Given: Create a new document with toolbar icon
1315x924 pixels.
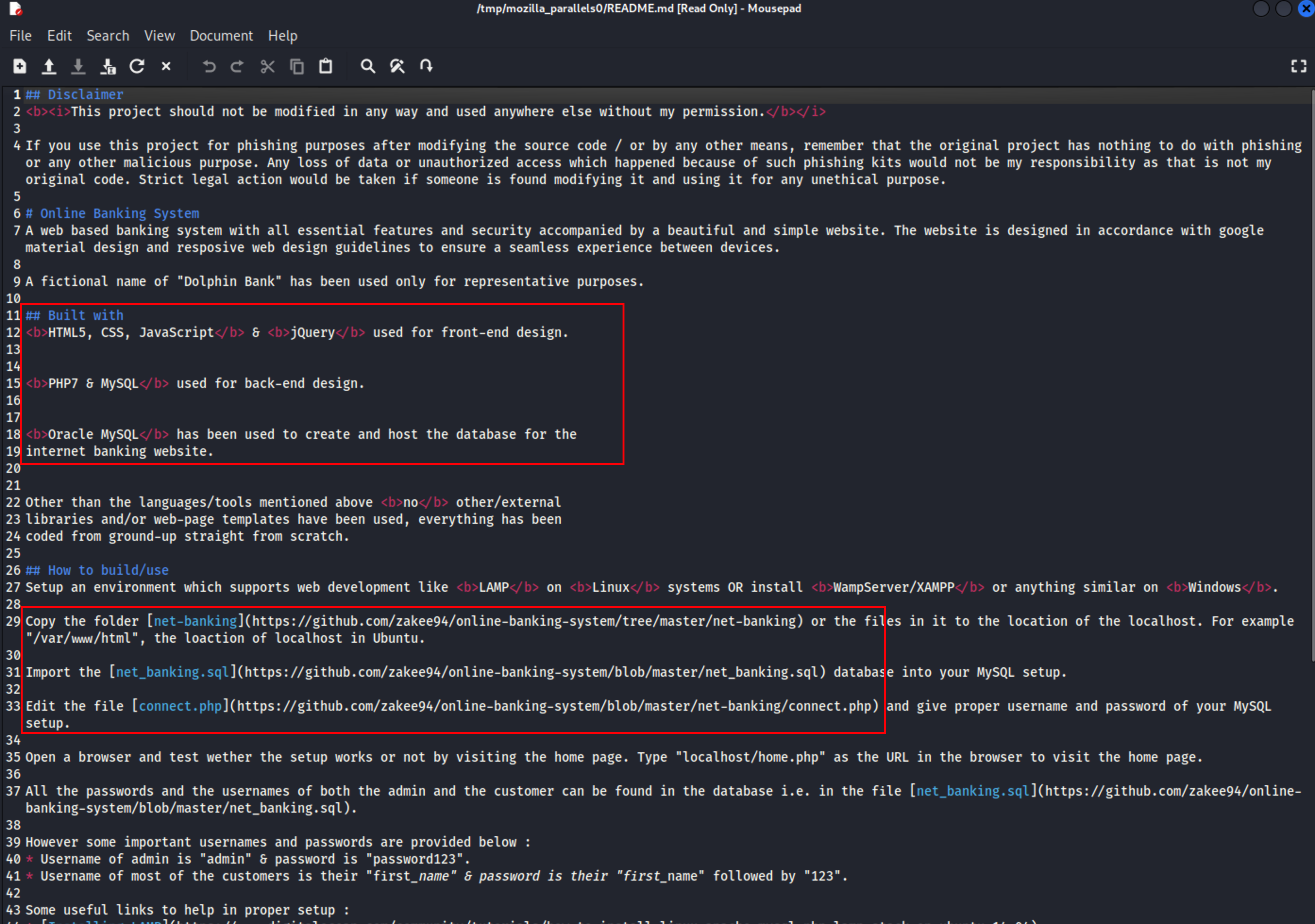Looking at the screenshot, I should (x=19, y=67).
